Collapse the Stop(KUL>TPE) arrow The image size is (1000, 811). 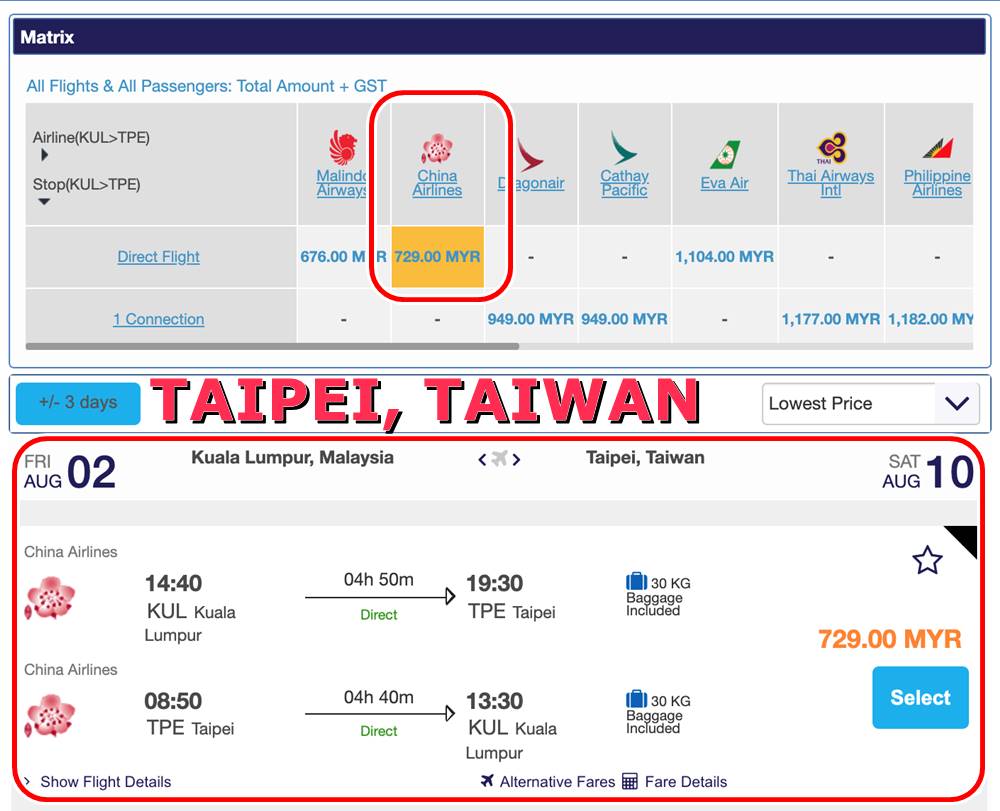pos(44,201)
